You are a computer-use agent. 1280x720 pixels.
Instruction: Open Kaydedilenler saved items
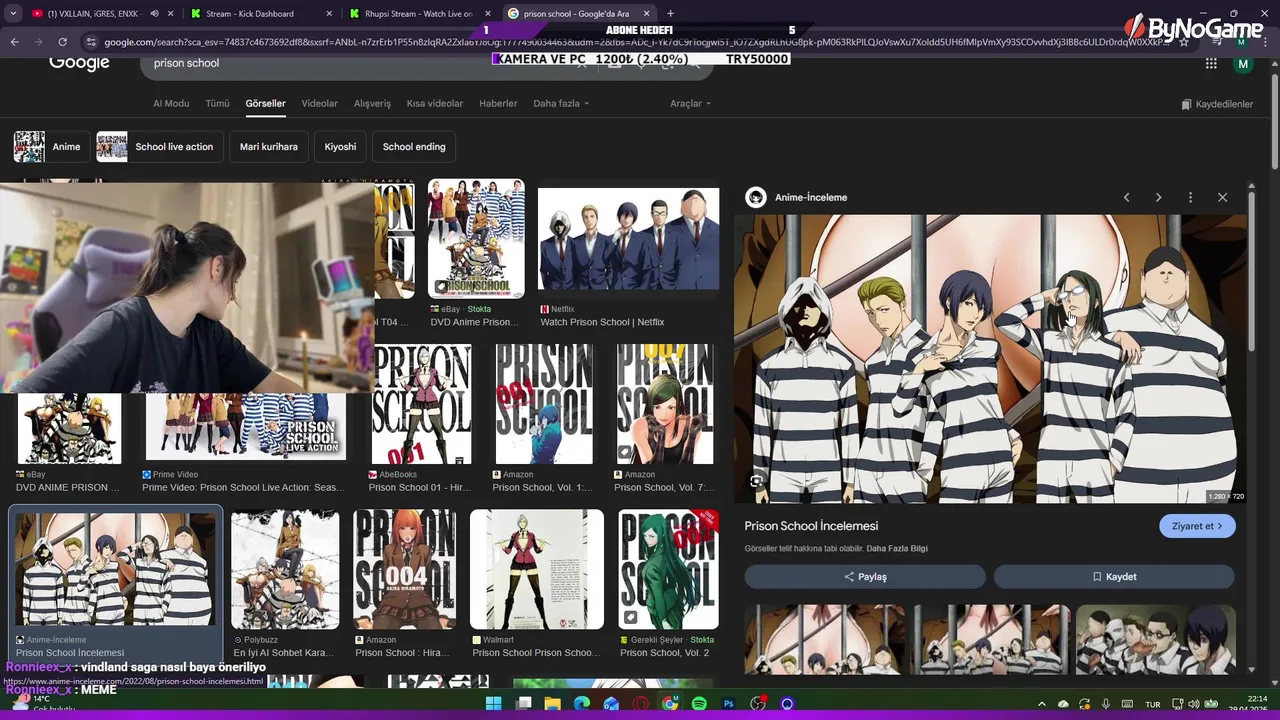click(1216, 104)
